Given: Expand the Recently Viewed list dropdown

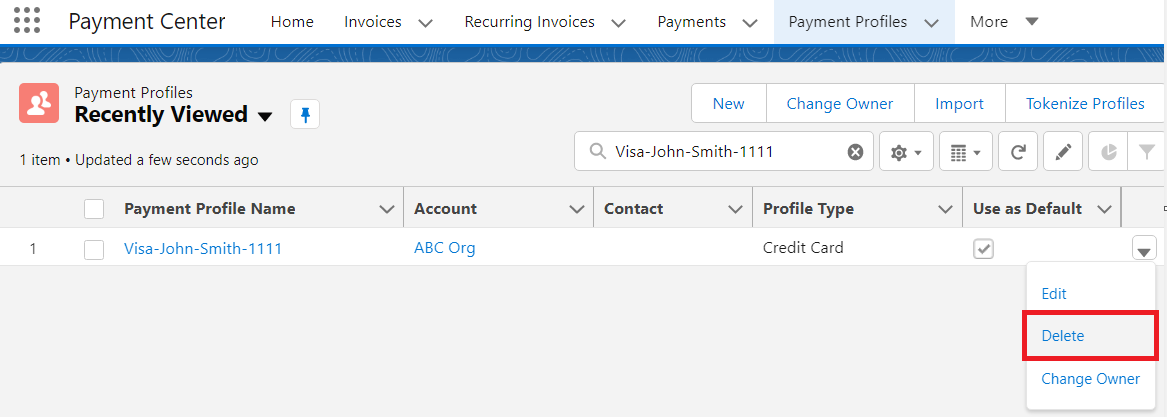Looking at the screenshot, I should 265,116.
